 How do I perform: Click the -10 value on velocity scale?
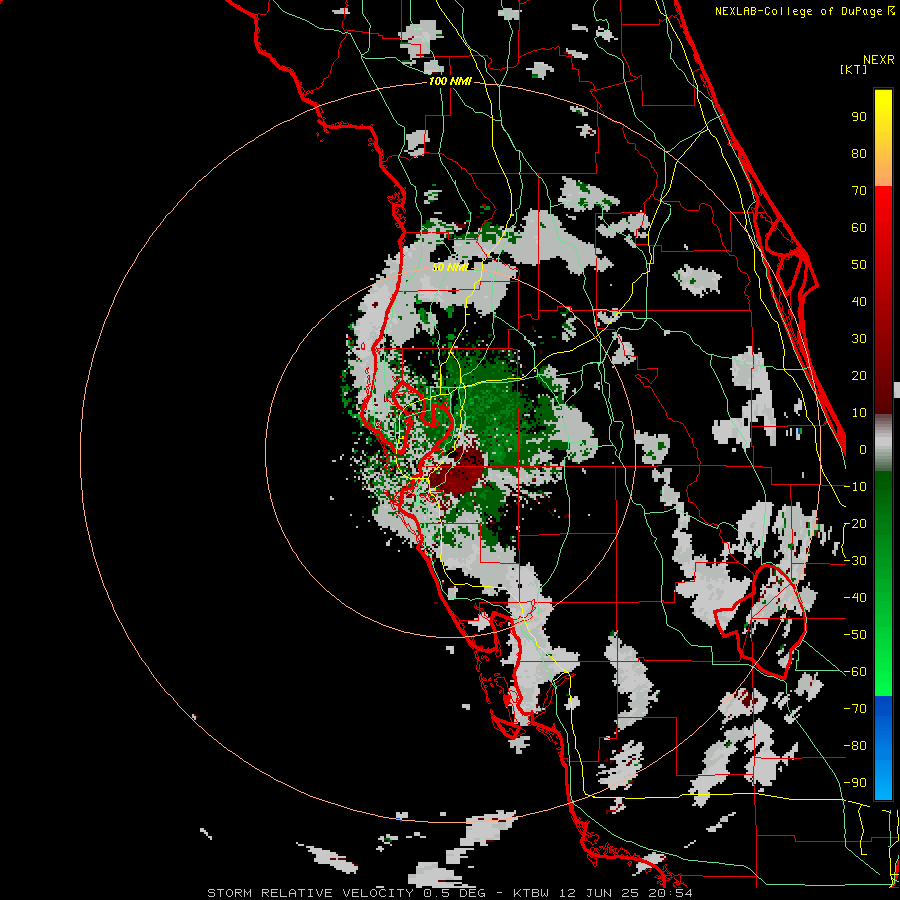tap(855, 487)
